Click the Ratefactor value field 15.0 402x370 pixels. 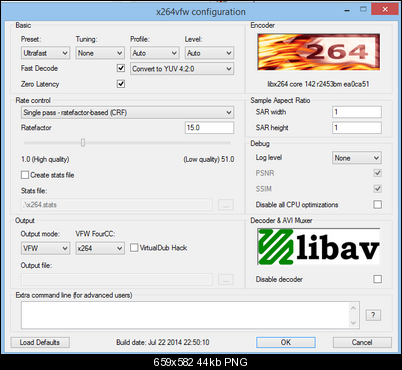tap(209, 128)
